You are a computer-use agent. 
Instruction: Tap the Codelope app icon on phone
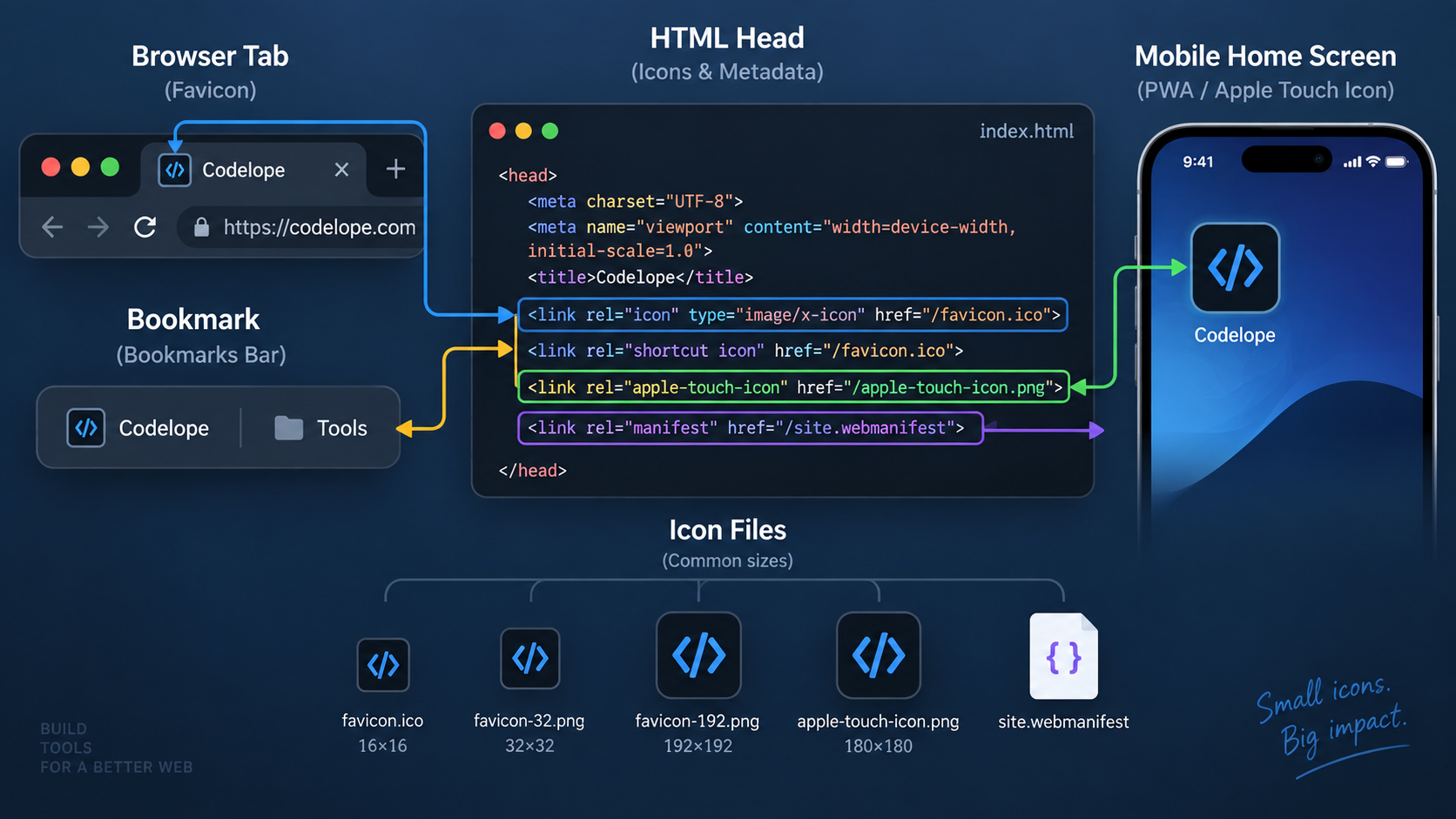(1235, 268)
